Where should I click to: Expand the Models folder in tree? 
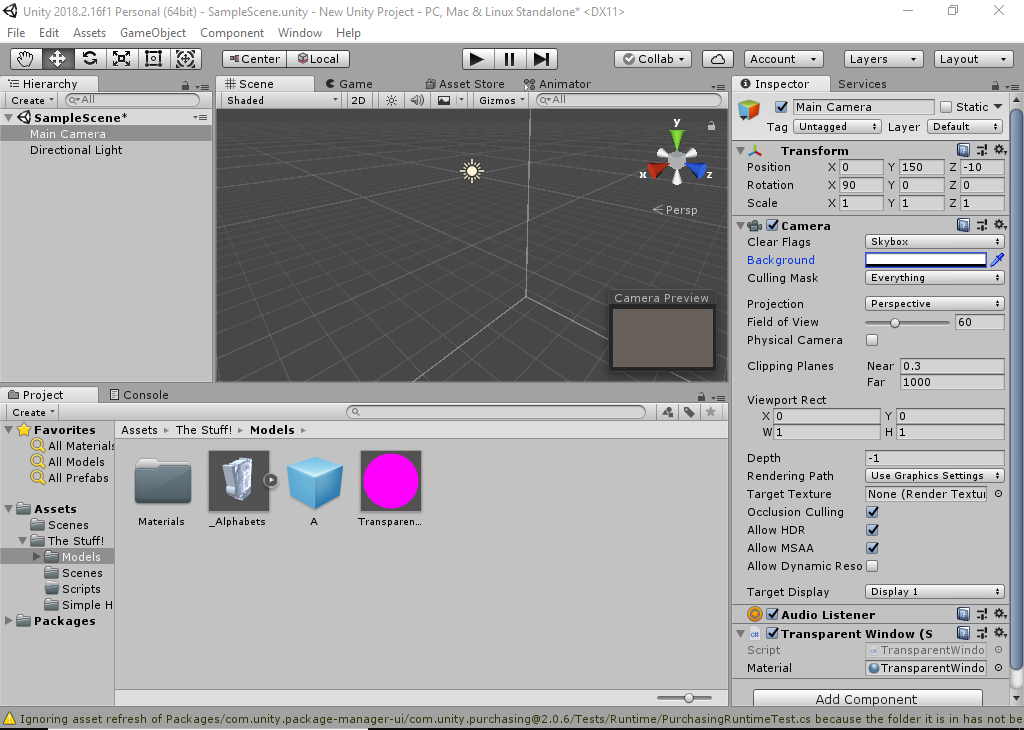pos(37,556)
